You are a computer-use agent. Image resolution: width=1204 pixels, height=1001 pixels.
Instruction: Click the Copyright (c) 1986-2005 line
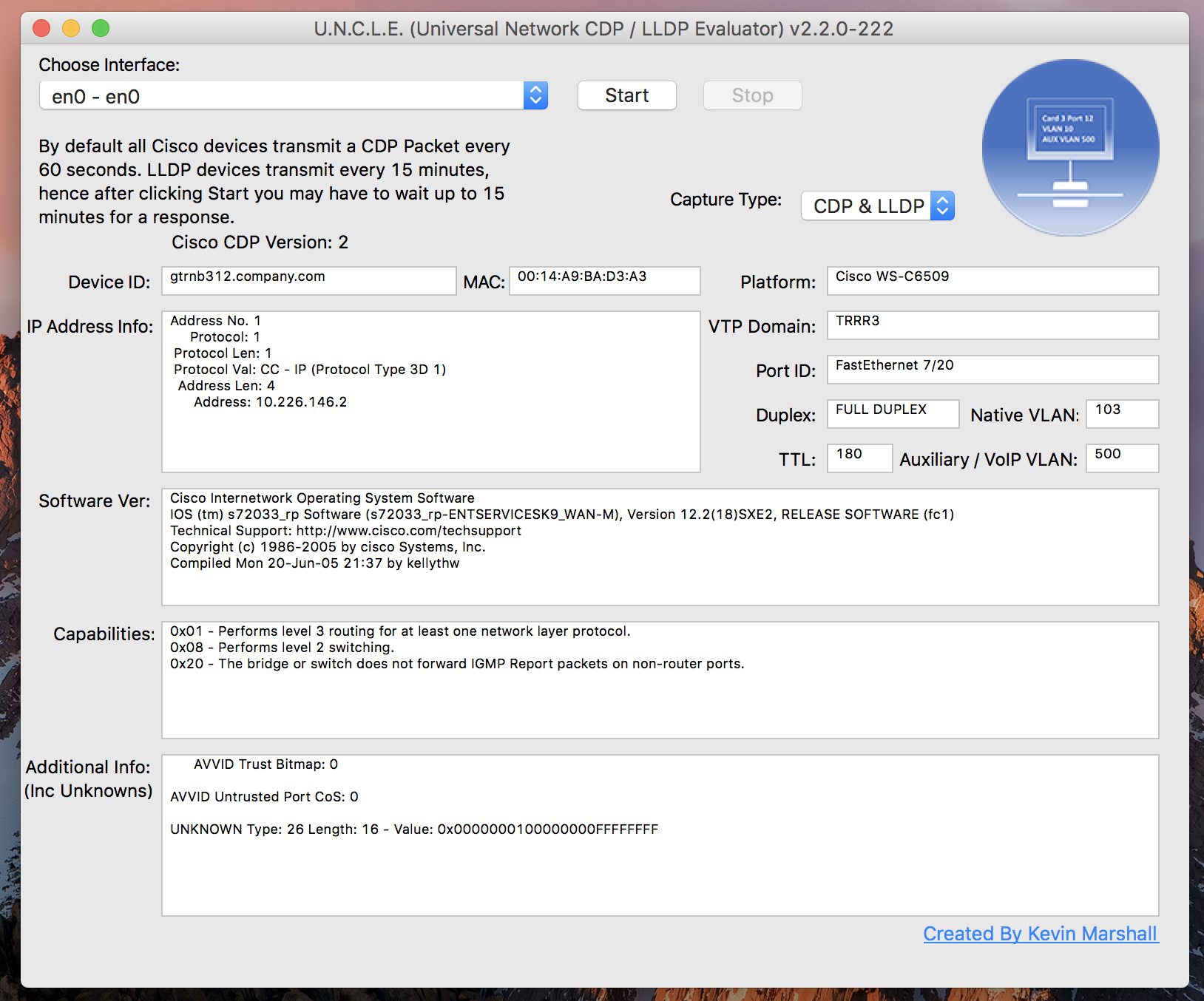(x=328, y=547)
